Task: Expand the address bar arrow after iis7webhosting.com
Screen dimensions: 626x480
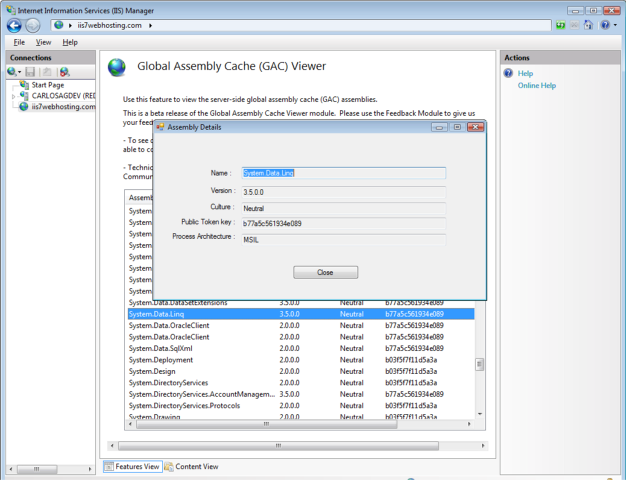Action: point(151,26)
